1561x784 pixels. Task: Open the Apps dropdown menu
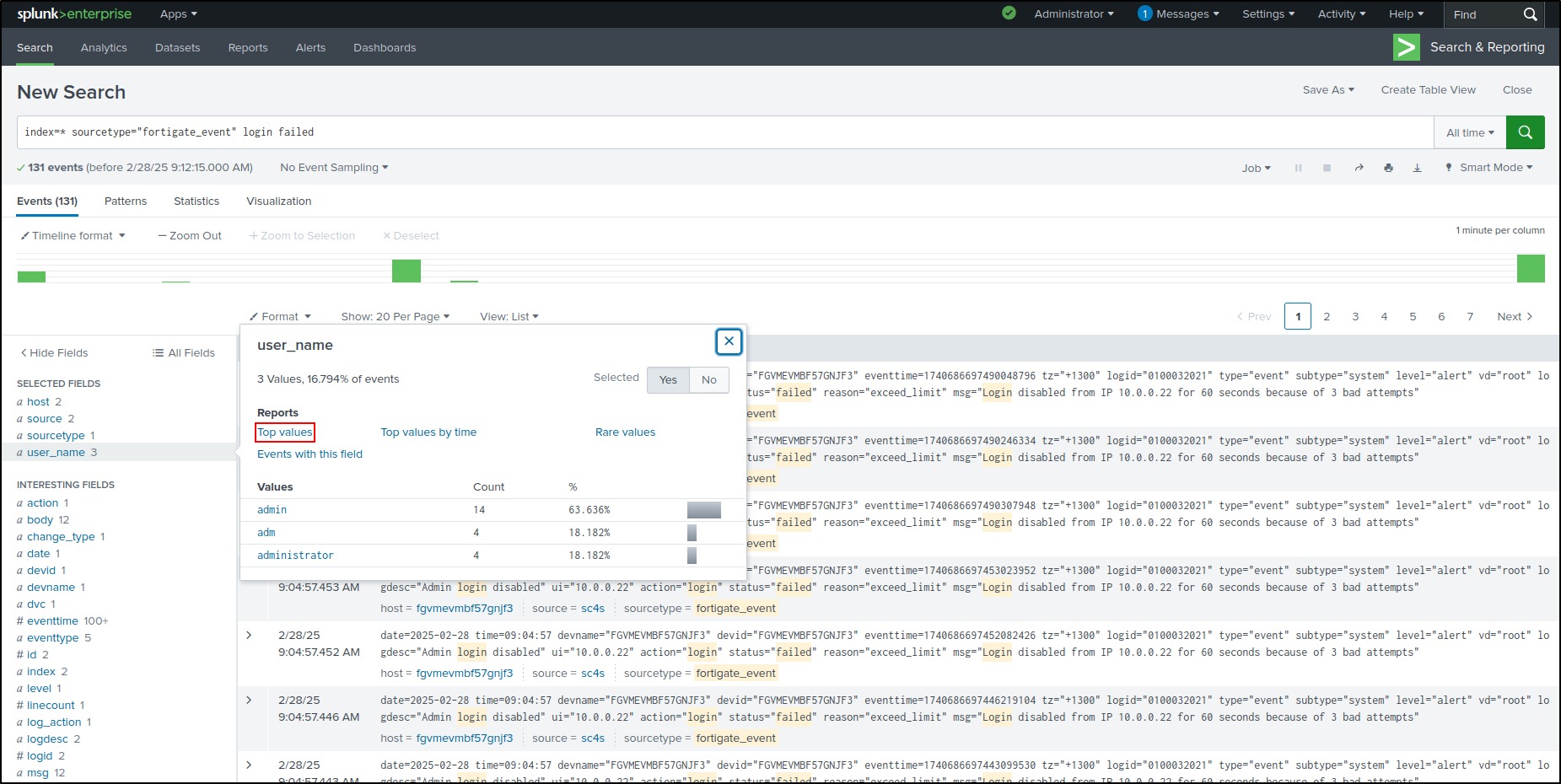[x=178, y=14]
